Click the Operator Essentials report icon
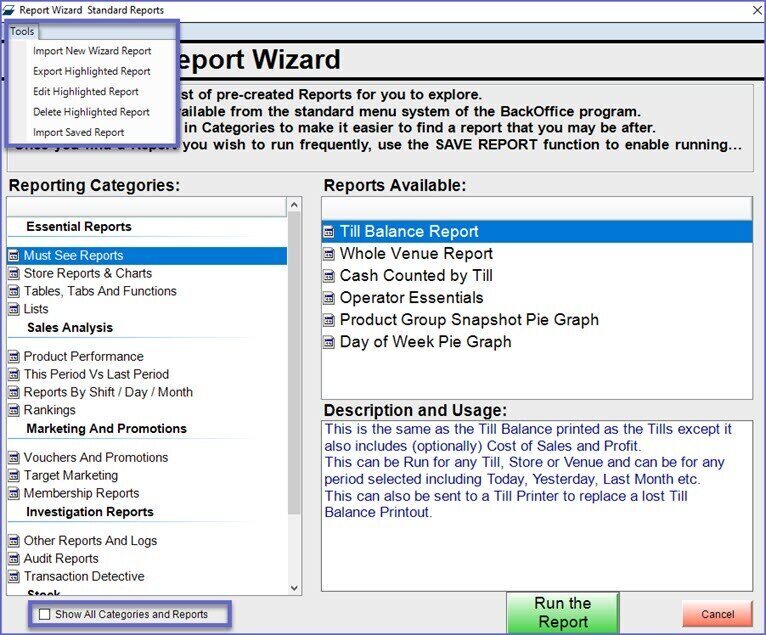The width and height of the screenshot is (766, 635). 330,298
